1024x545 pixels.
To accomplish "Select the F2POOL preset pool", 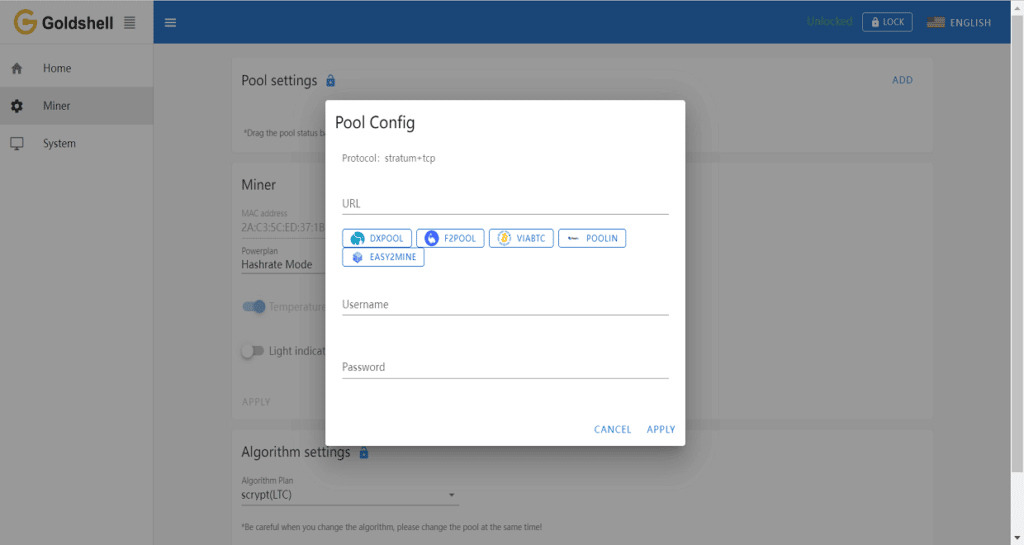I will coord(450,238).
